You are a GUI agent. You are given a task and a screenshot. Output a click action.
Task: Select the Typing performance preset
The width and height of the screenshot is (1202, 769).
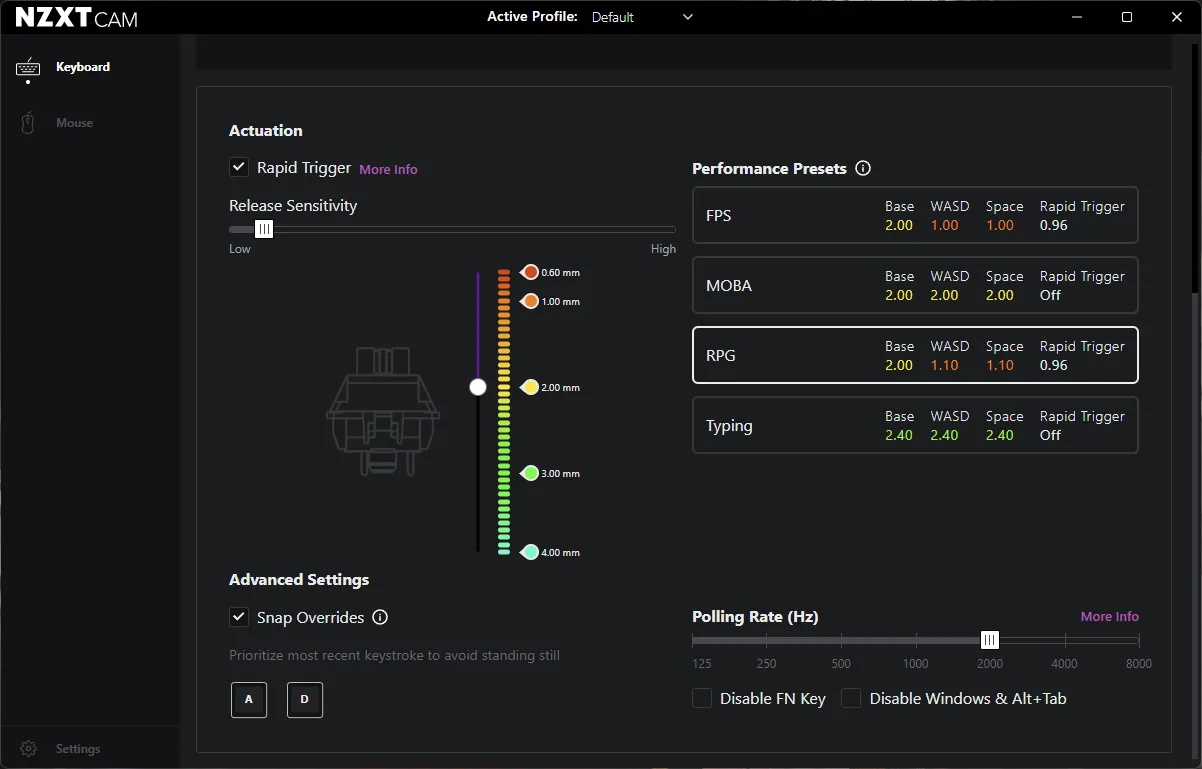[915, 425]
